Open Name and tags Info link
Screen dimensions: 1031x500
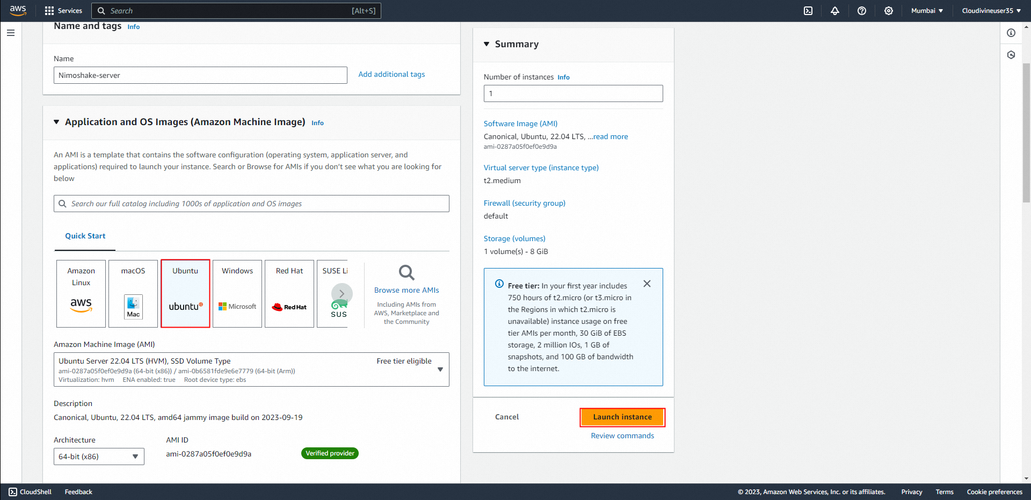[133, 27]
